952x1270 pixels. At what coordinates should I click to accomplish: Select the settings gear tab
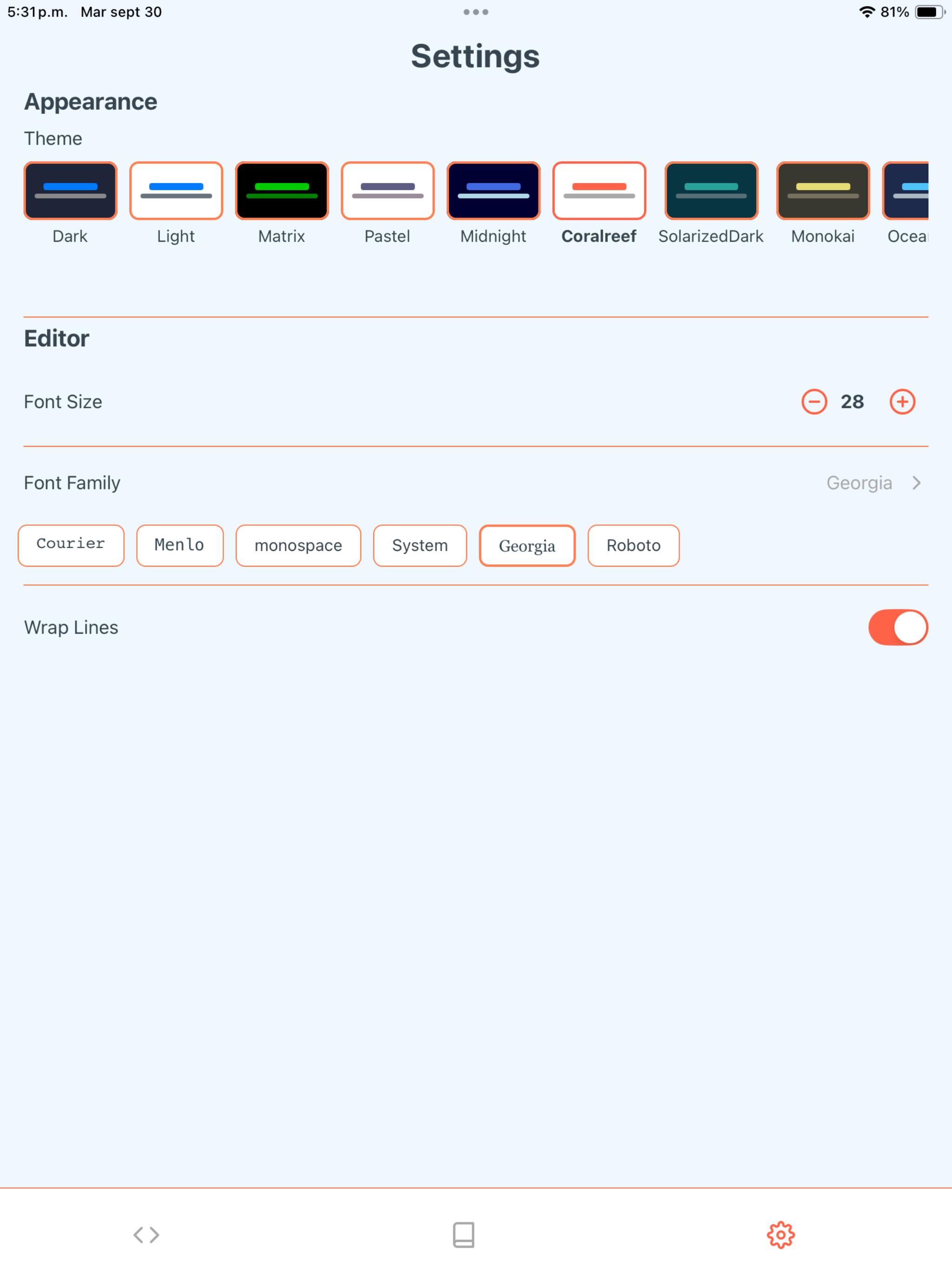click(x=780, y=1234)
